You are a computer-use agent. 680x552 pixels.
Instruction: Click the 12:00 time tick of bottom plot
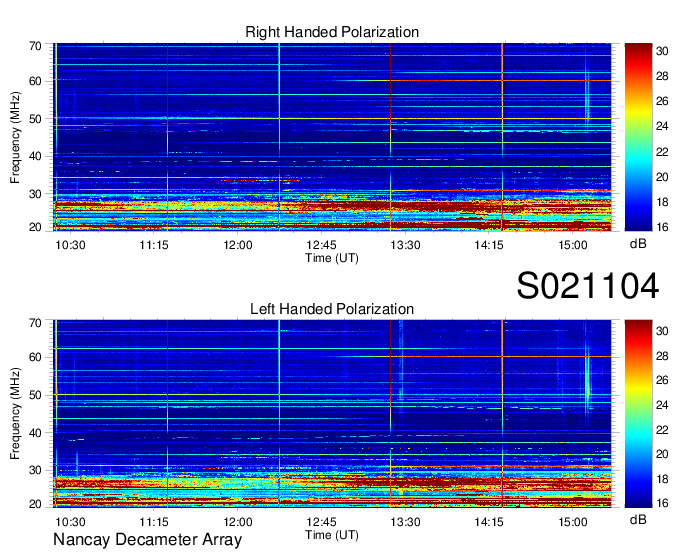point(238,522)
